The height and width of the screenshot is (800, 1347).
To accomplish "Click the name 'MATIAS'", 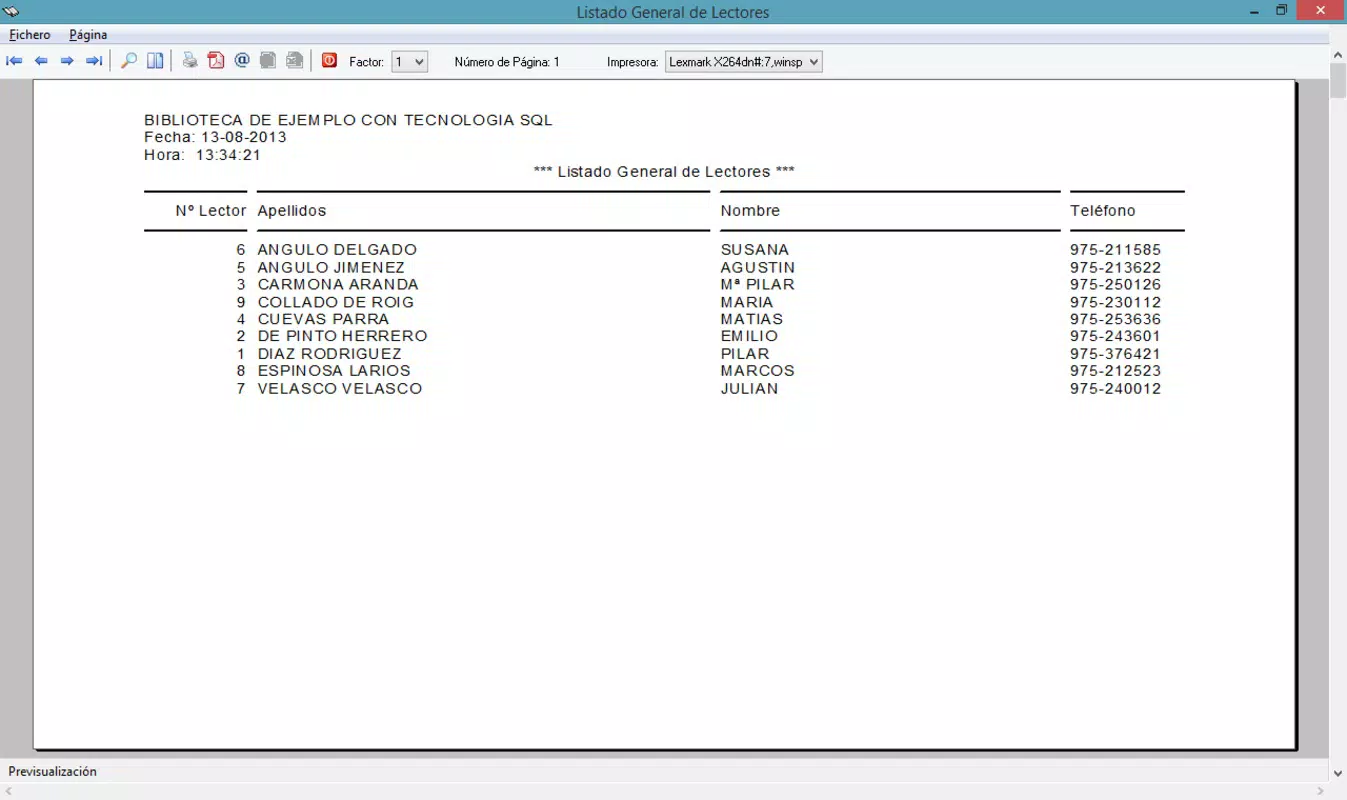I will click(x=752, y=319).
